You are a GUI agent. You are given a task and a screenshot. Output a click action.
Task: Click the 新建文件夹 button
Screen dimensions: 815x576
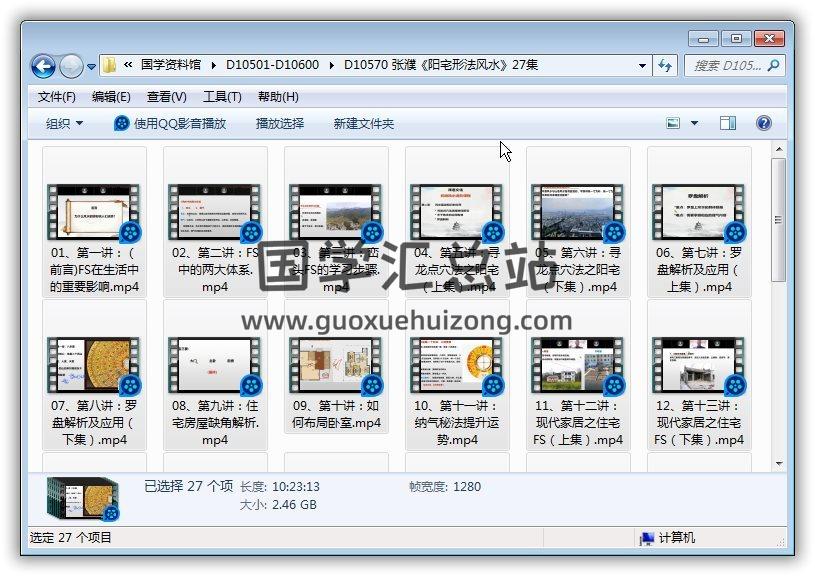point(364,123)
